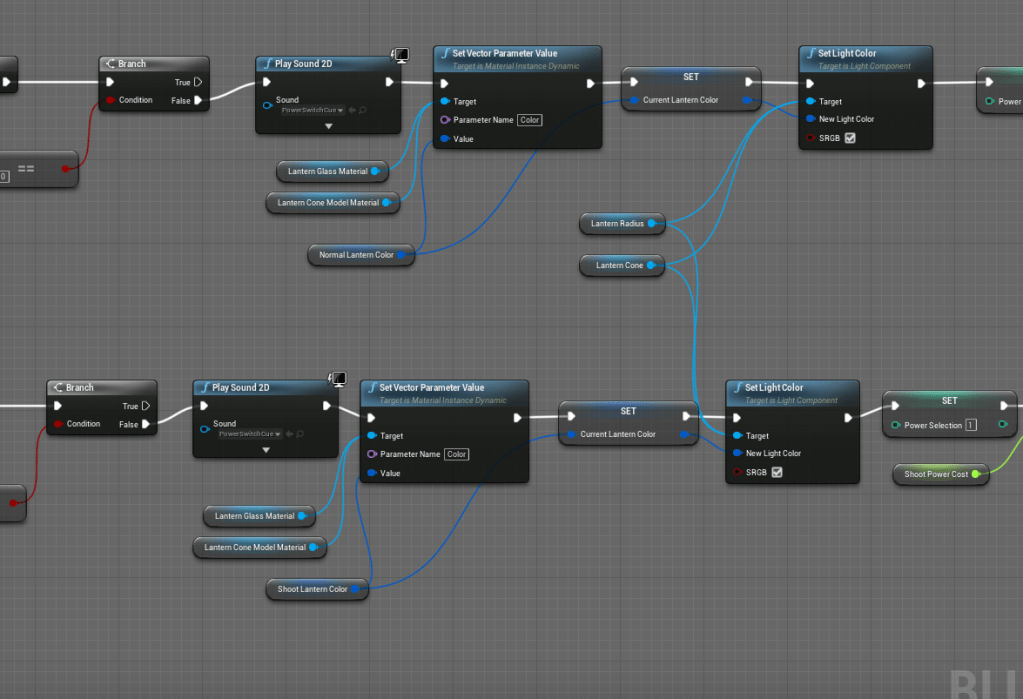
Task: Click the browse magnifier icon in the lower Play Sound 2D node
Action: [299, 434]
